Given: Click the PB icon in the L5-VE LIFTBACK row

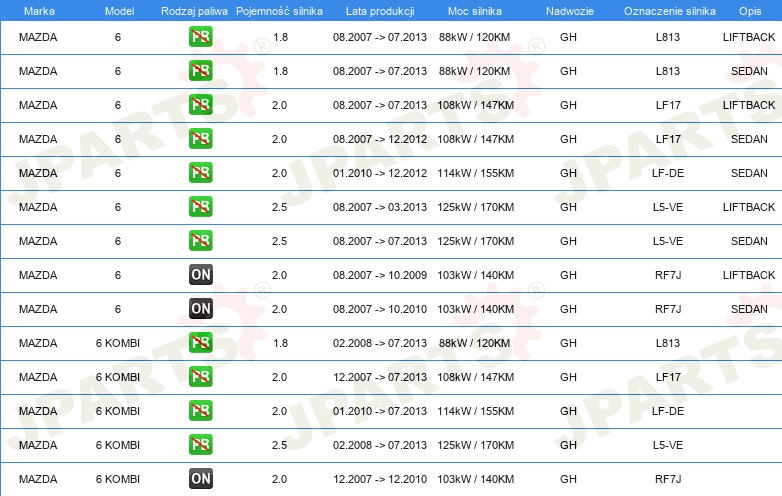Looking at the screenshot, I should coord(201,207).
